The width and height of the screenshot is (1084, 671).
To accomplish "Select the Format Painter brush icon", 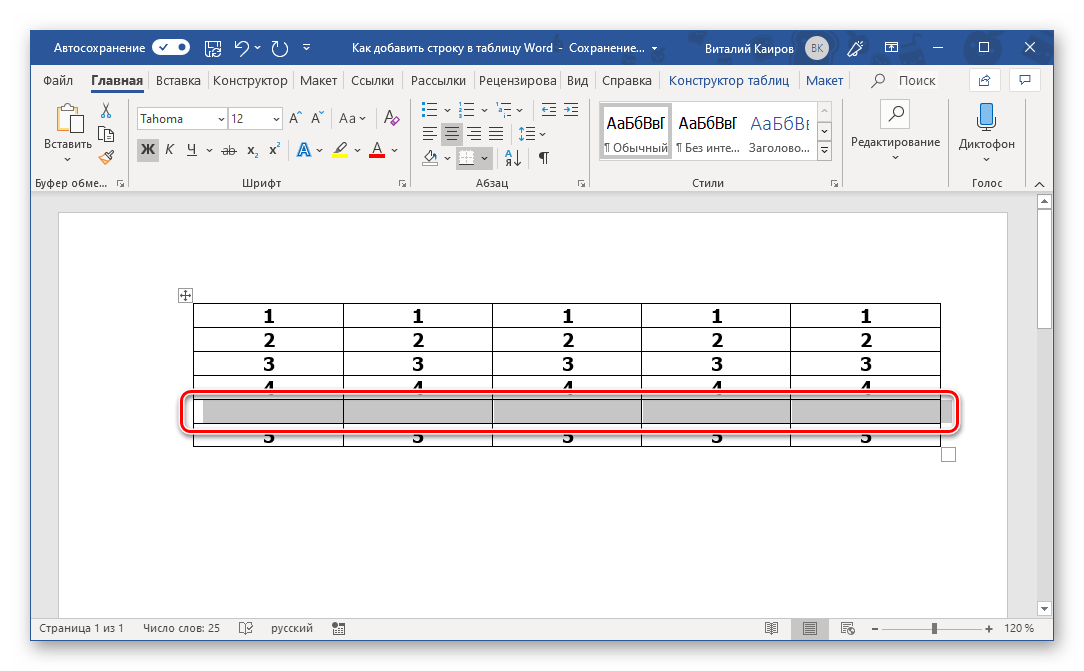I will 106,158.
